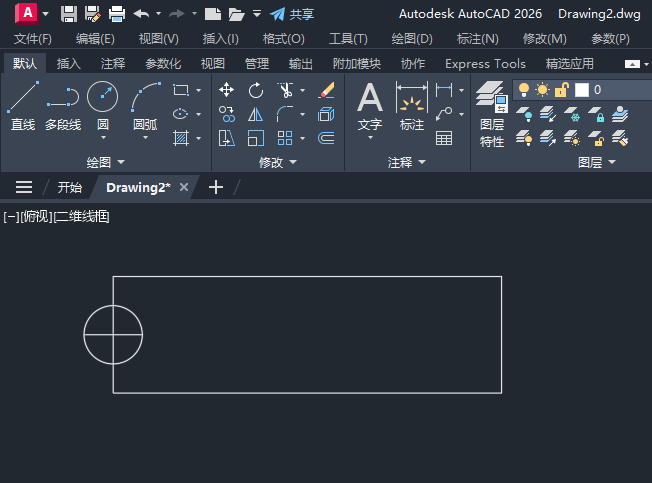Switch to the Insert (插入) ribbon tab
This screenshot has height=483, width=652.
click(x=69, y=64)
